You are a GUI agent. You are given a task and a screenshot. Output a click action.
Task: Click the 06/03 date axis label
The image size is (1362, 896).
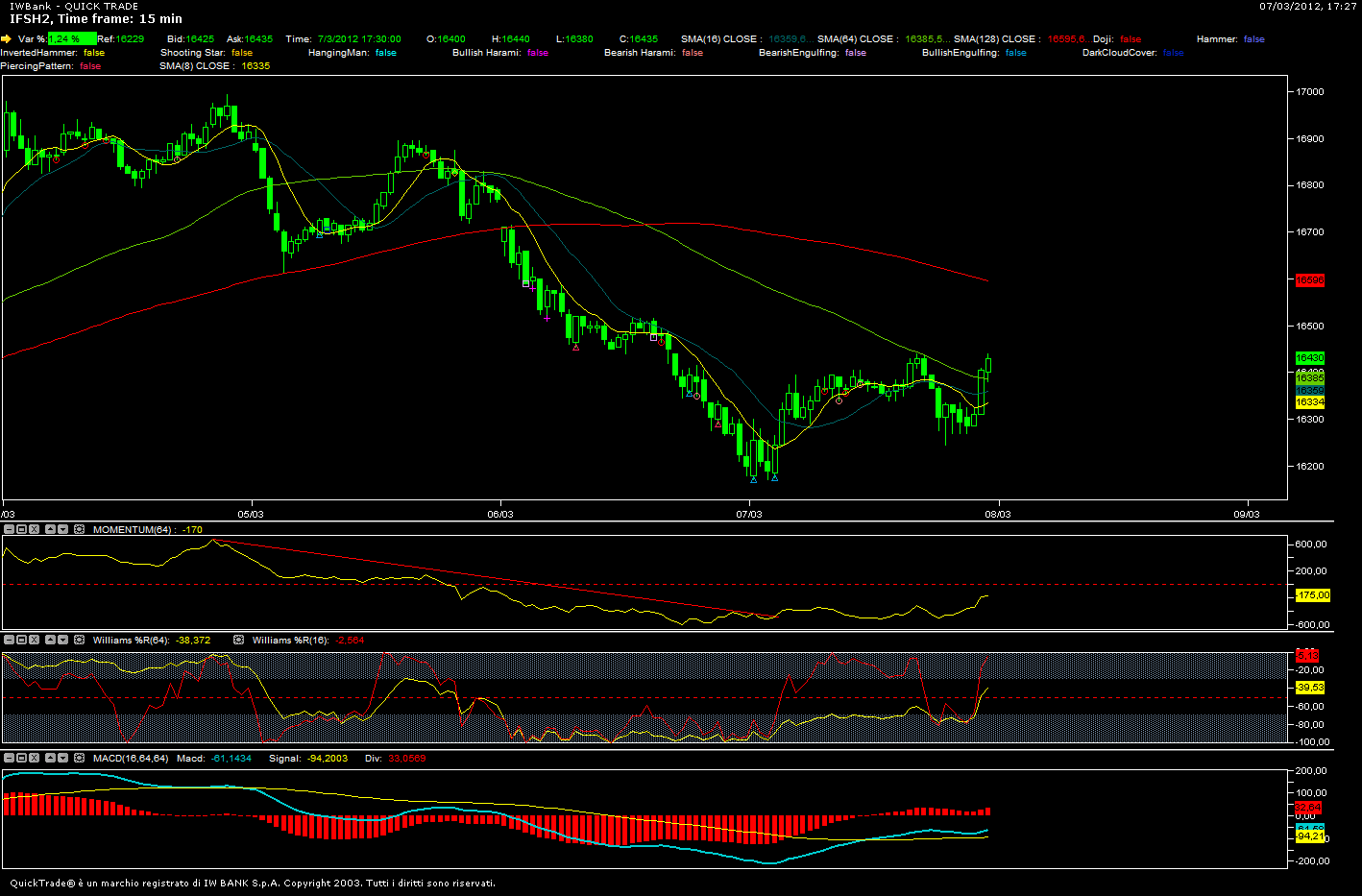pos(500,515)
